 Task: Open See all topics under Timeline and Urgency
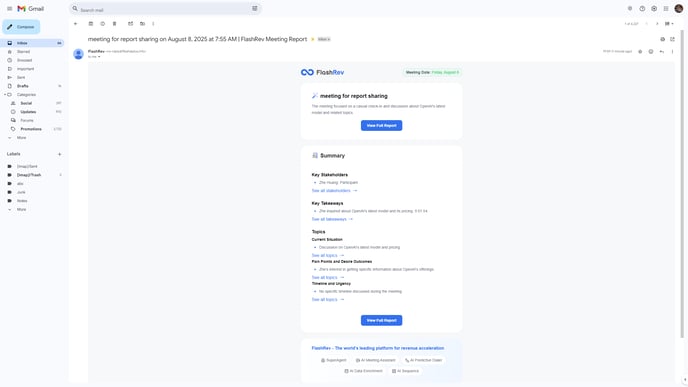coord(328,299)
